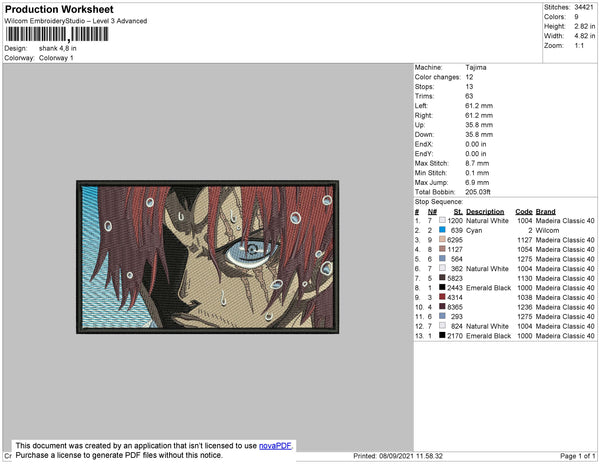
Task: Pick the red swatch beside 4314
Action: (x=442, y=297)
